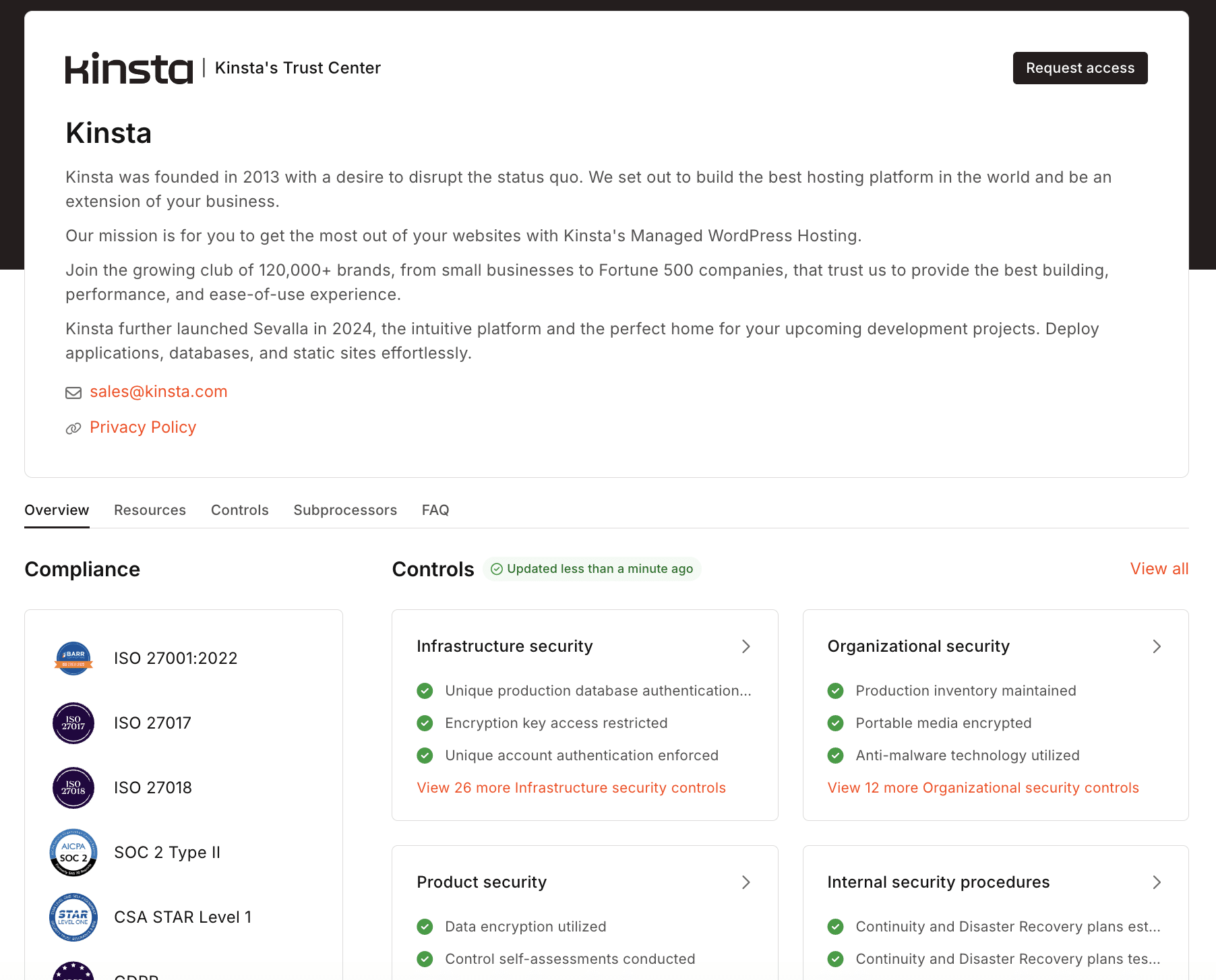Image resolution: width=1216 pixels, height=980 pixels.
Task: Click green check next to Unique account authentication enforced
Action: [425, 756]
